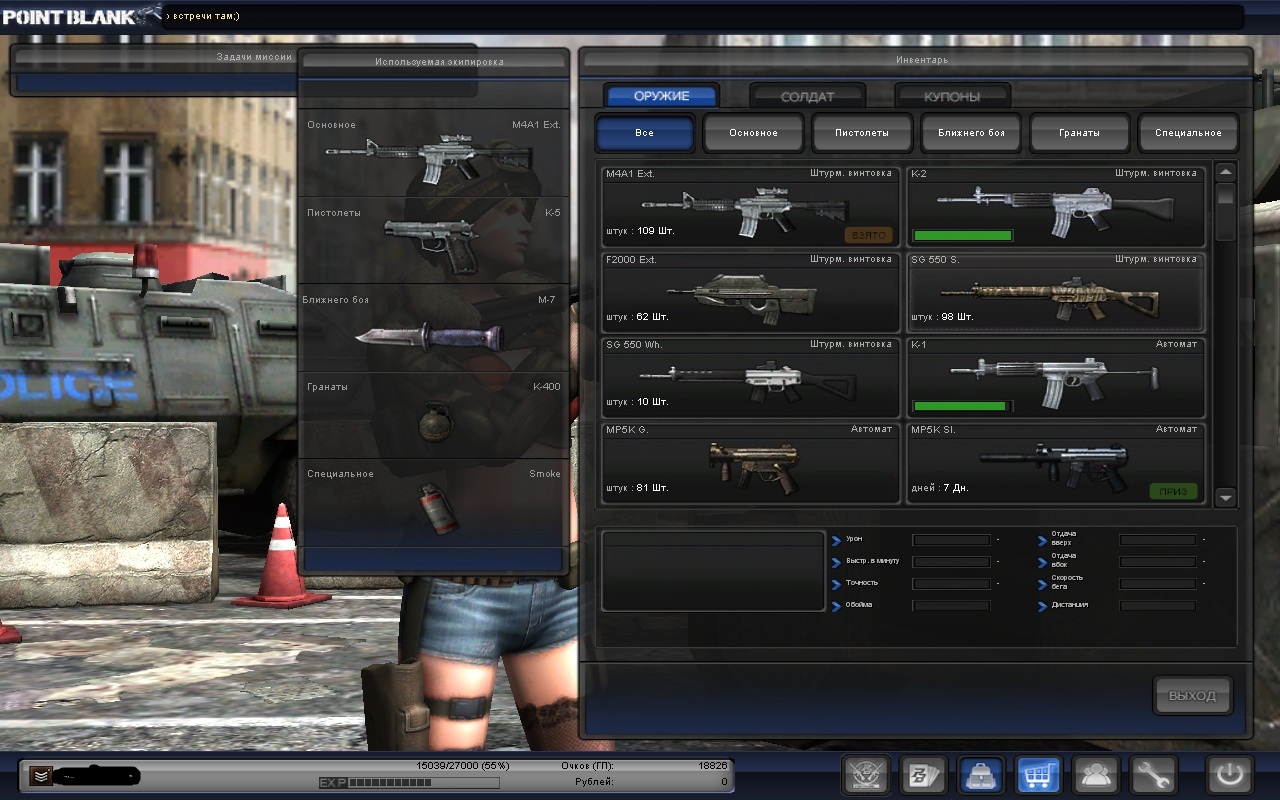1280x800 pixels.
Task: Open the inventory bag icon in bottom bar
Action: pos(981,775)
